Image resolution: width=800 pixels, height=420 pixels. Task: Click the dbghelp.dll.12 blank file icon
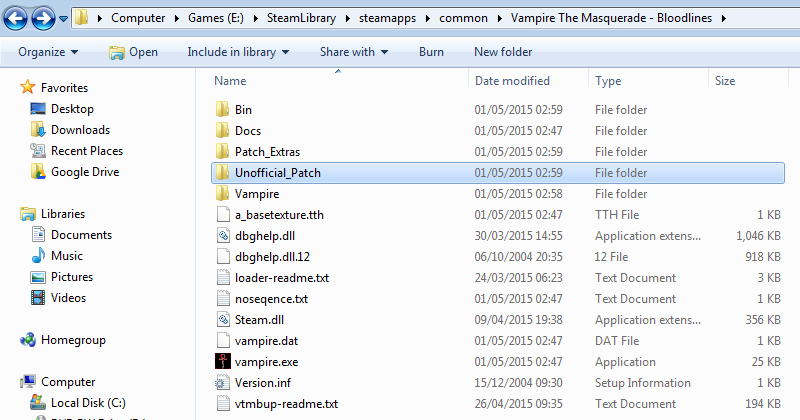(223, 256)
